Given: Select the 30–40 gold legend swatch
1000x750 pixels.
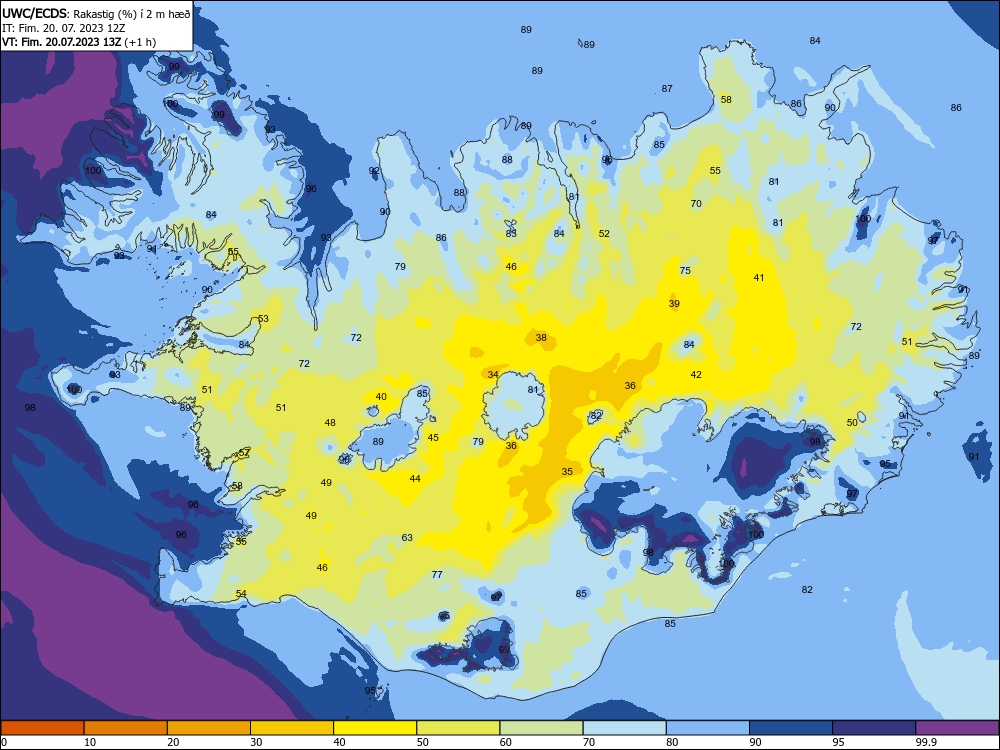Looking at the screenshot, I should pyautogui.click(x=292, y=728).
